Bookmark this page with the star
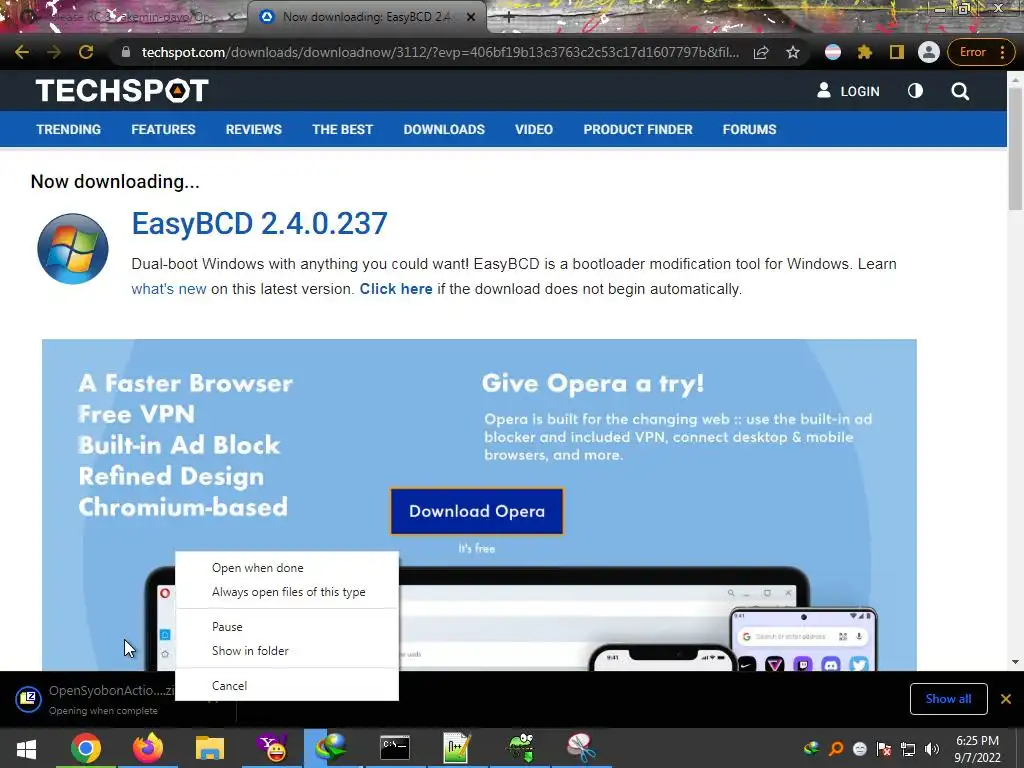1024x768 pixels. pos(793,52)
